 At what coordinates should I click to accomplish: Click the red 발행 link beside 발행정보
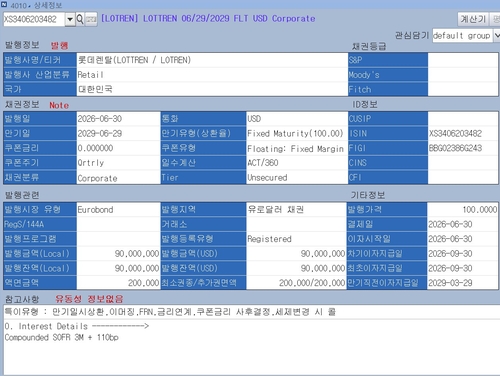[x=59, y=45]
